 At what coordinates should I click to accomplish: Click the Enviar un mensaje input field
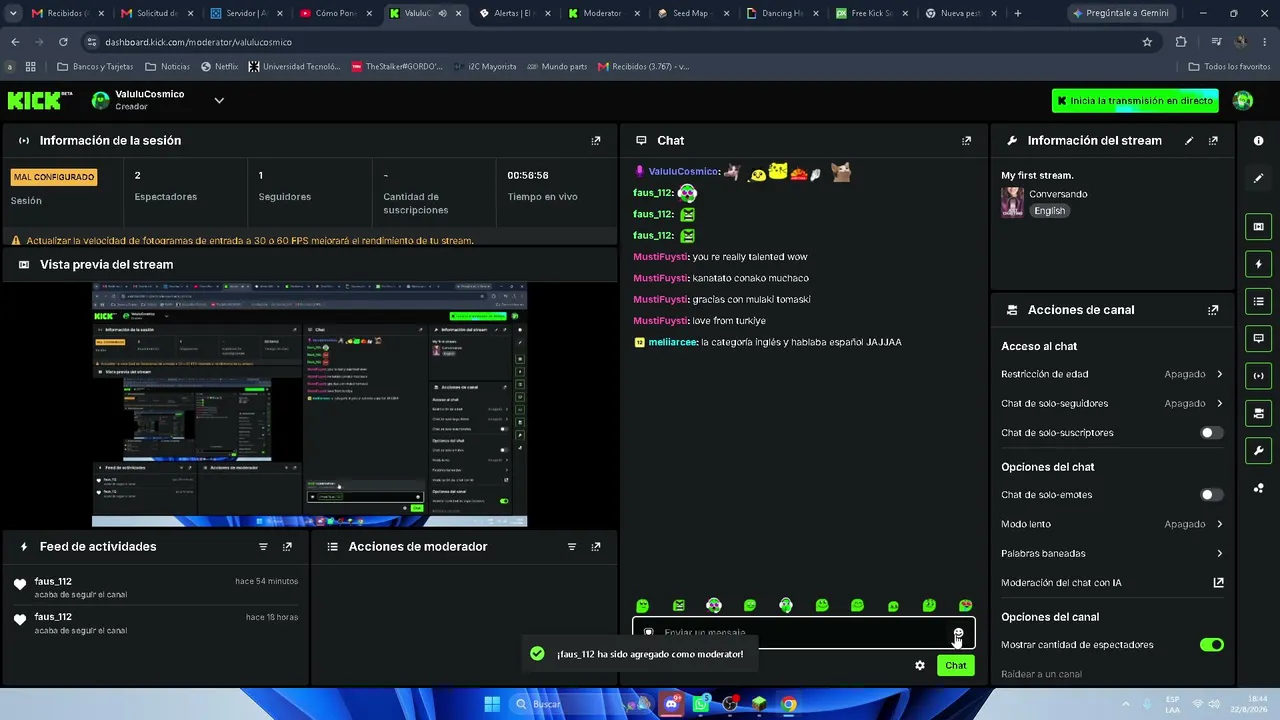803,633
